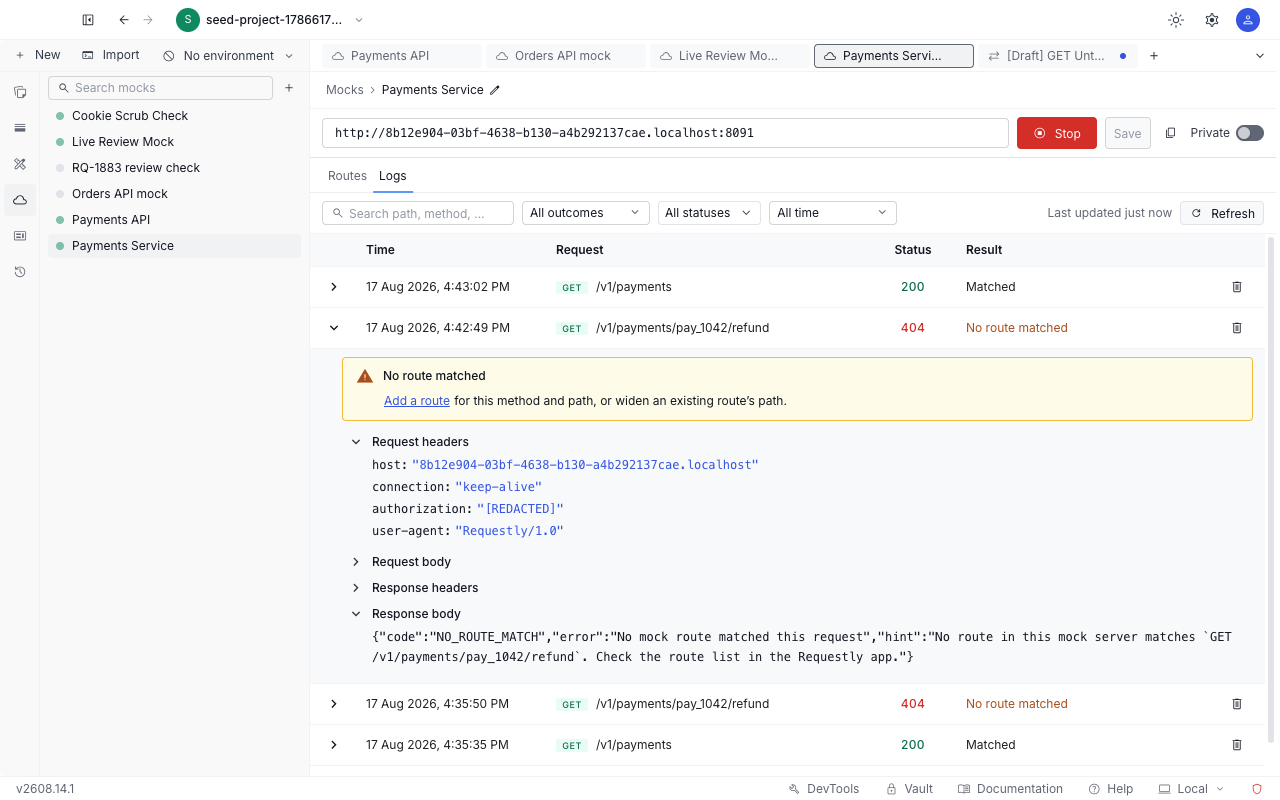This screenshot has height=800, width=1280.
Task: Delete the 4:42:49 PM log entry
Action: click(x=1237, y=328)
